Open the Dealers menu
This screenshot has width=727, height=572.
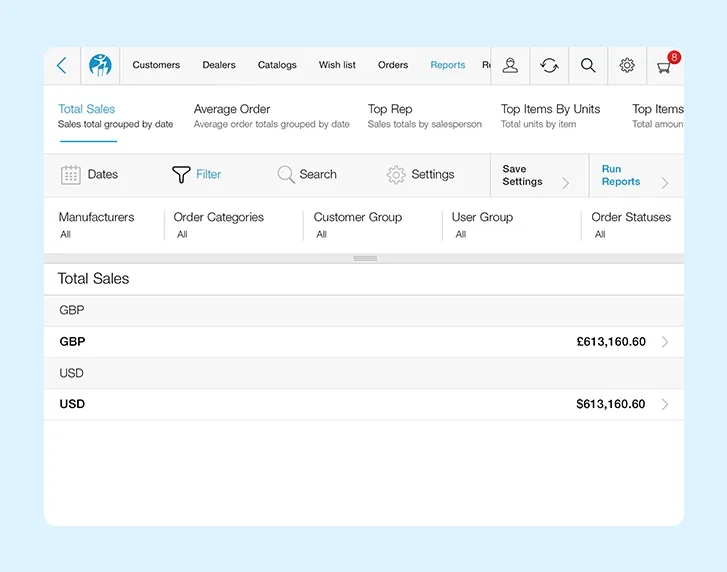coord(219,65)
